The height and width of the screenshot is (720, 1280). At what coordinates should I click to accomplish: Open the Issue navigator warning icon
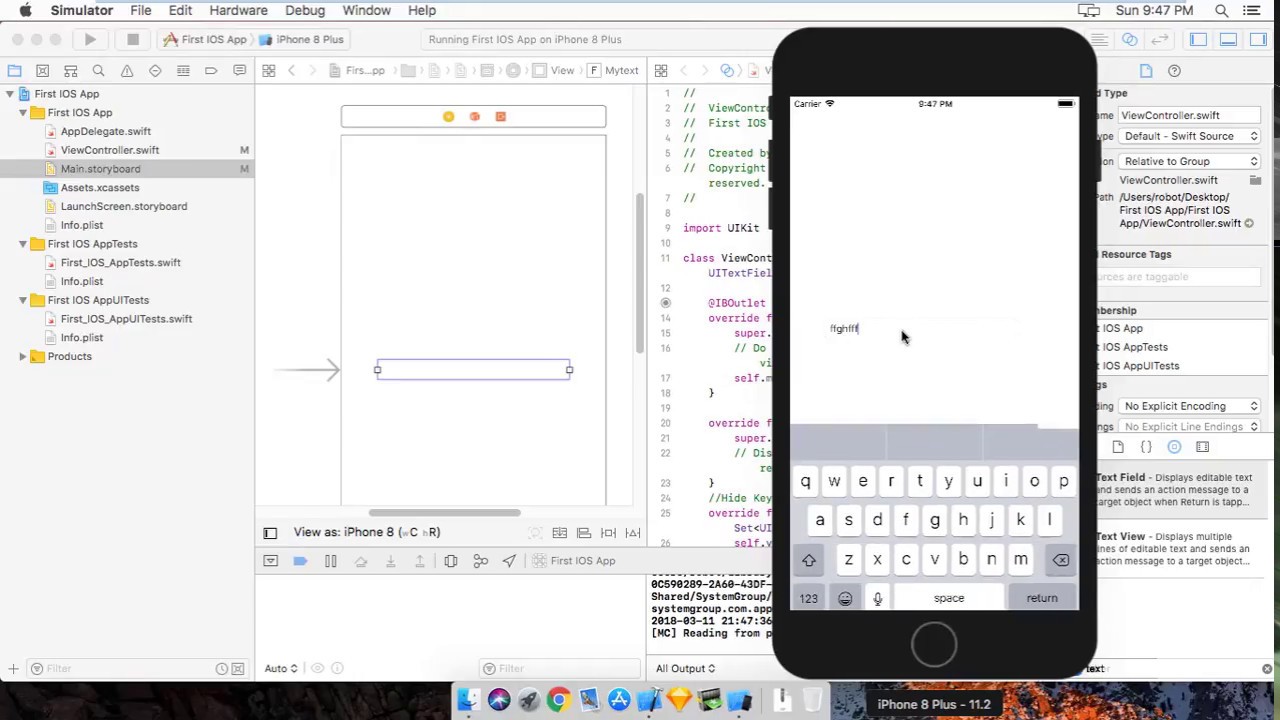click(127, 71)
